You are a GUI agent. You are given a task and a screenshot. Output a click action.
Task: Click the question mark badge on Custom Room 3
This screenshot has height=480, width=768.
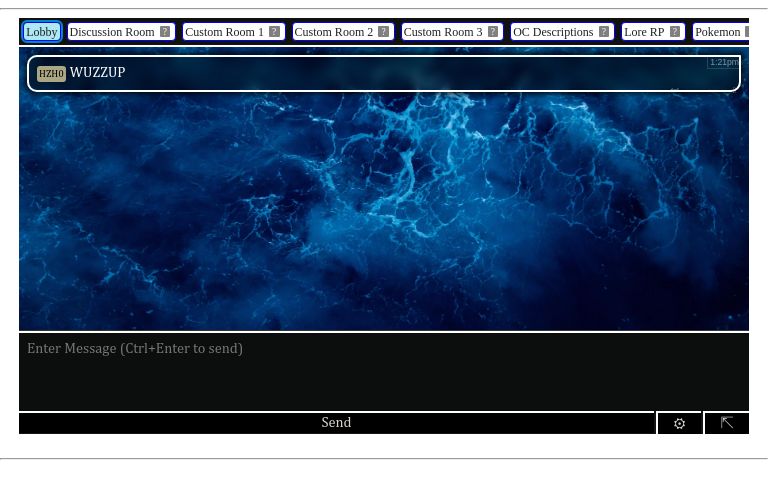tap(492, 32)
